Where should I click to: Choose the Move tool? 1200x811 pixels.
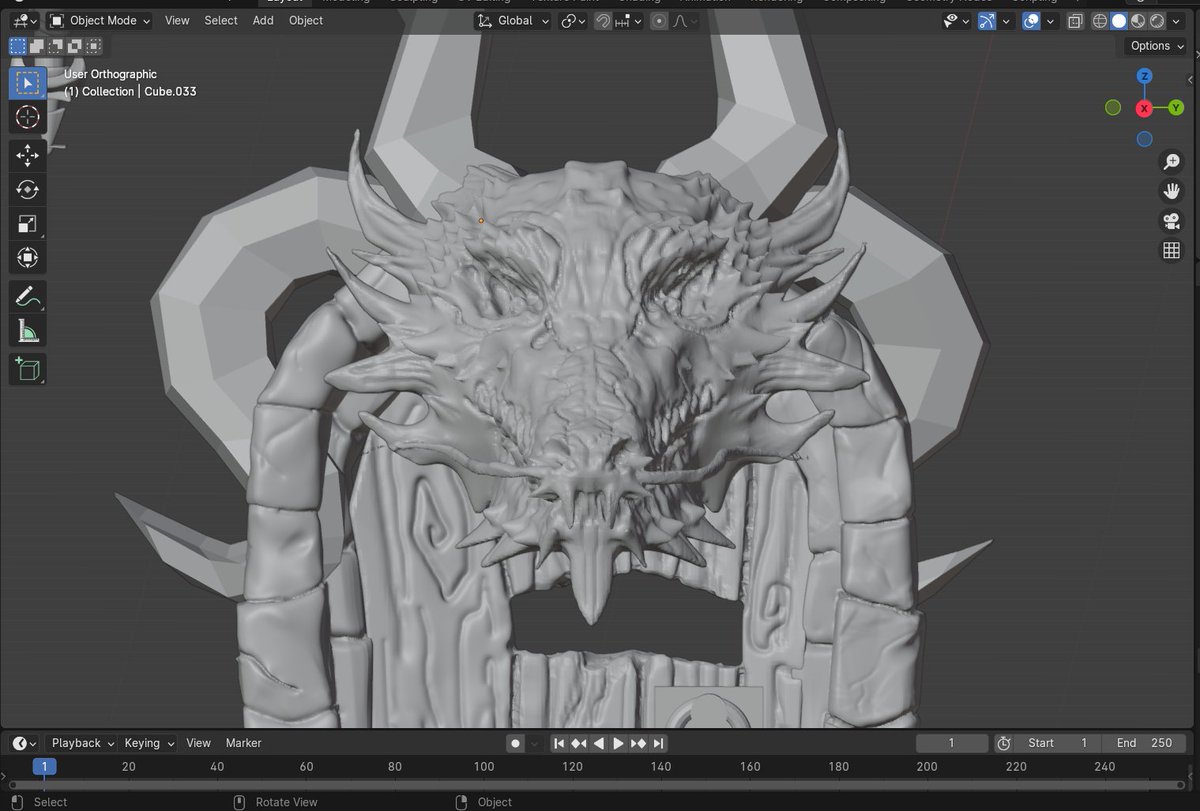pyautogui.click(x=28, y=155)
